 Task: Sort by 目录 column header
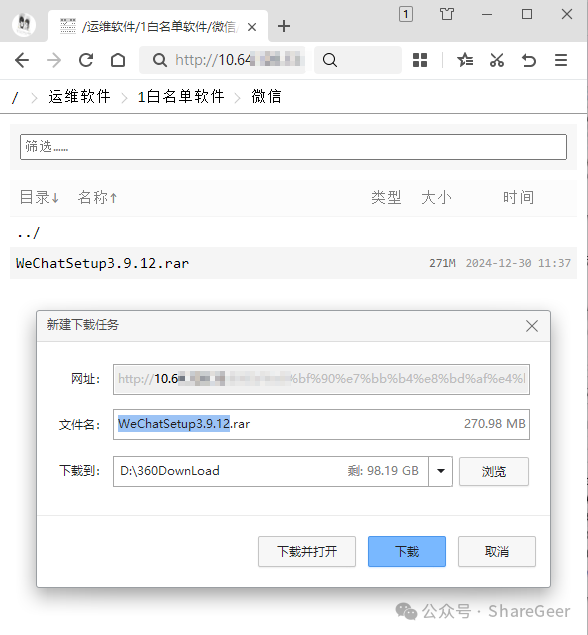tap(39, 198)
